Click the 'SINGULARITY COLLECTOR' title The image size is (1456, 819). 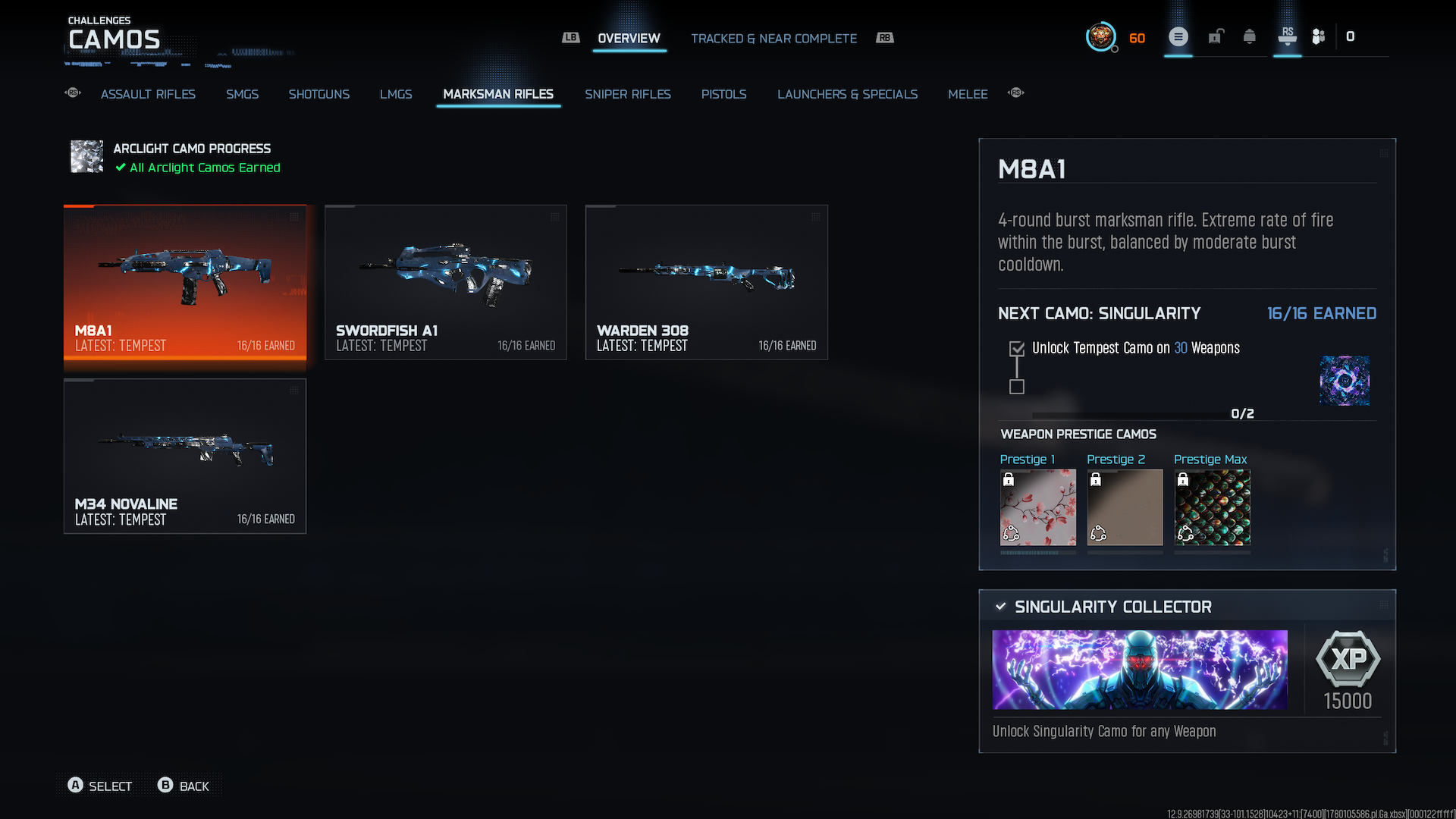tap(1113, 607)
